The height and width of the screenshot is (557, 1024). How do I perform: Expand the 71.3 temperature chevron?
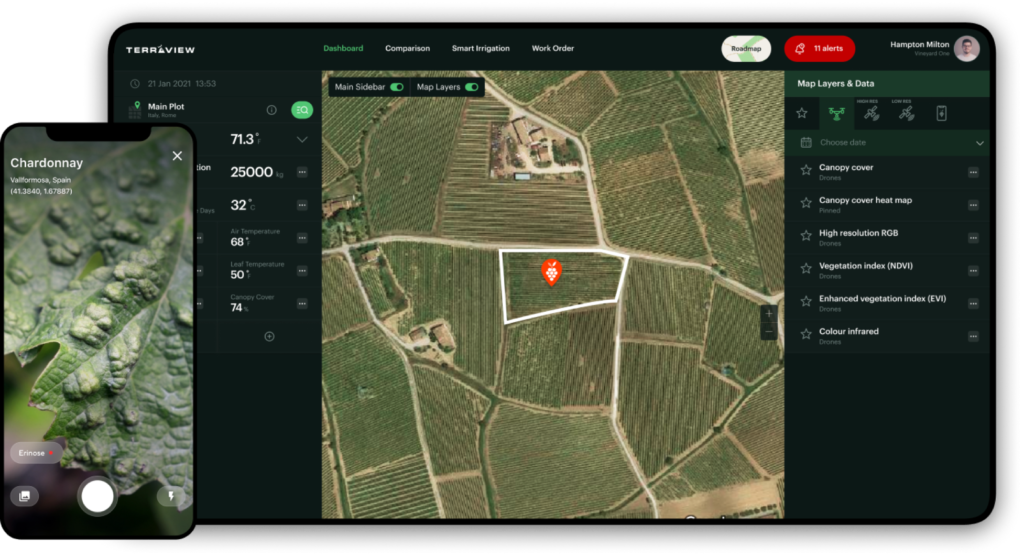click(x=302, y=140)
